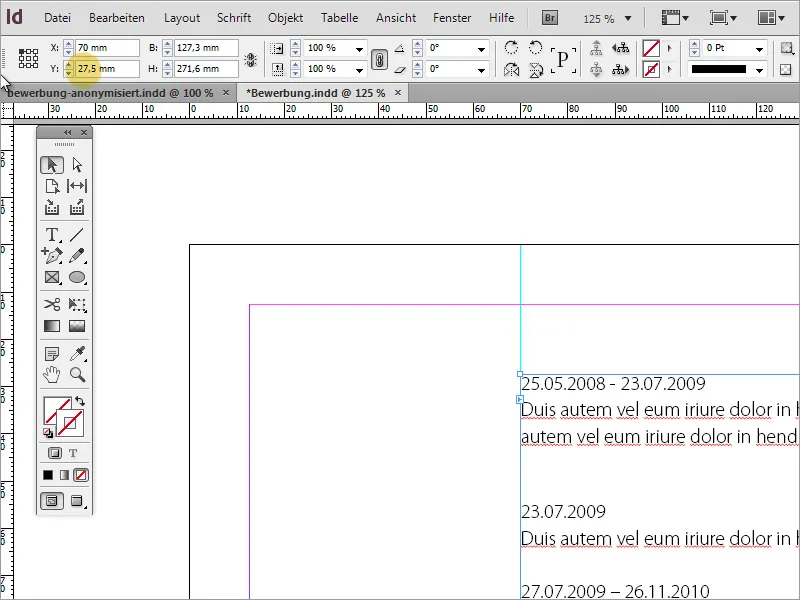800x600 pixels.
Task: Pick the Hand tool
Action: point(52,374)
